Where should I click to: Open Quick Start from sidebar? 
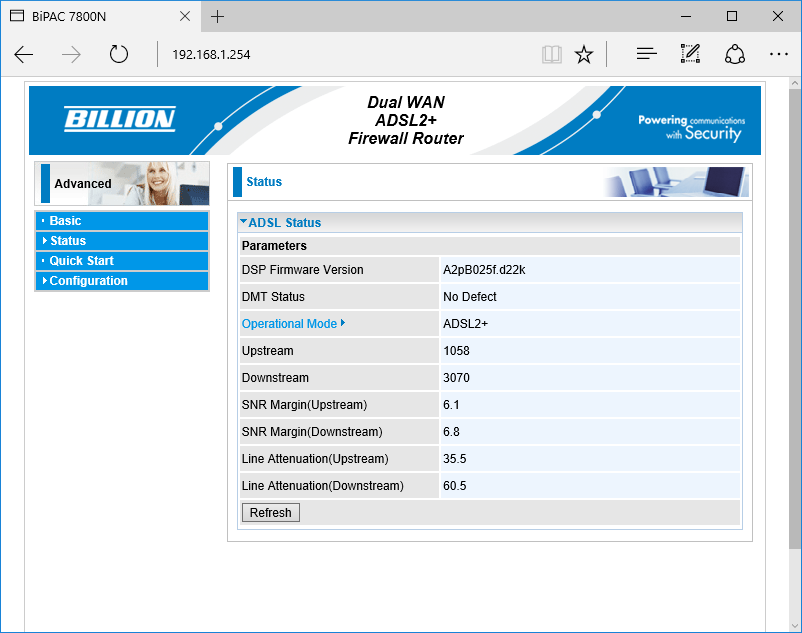pyautogui.click(x=122, y=261)
